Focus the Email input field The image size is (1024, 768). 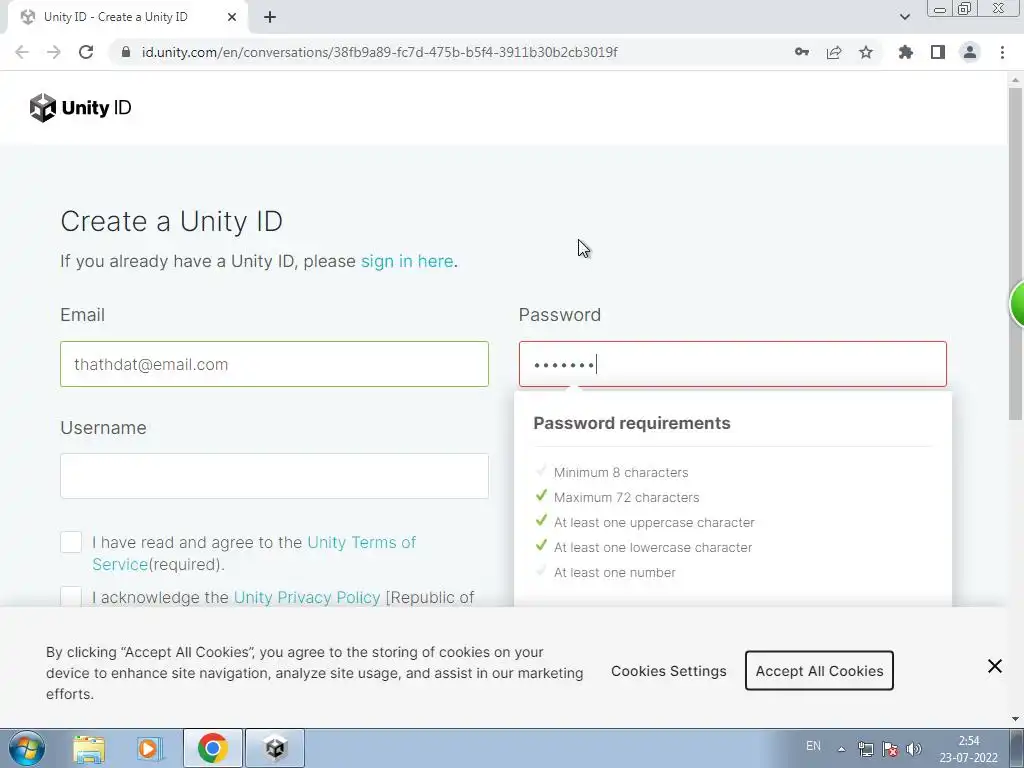click(274, 364)
